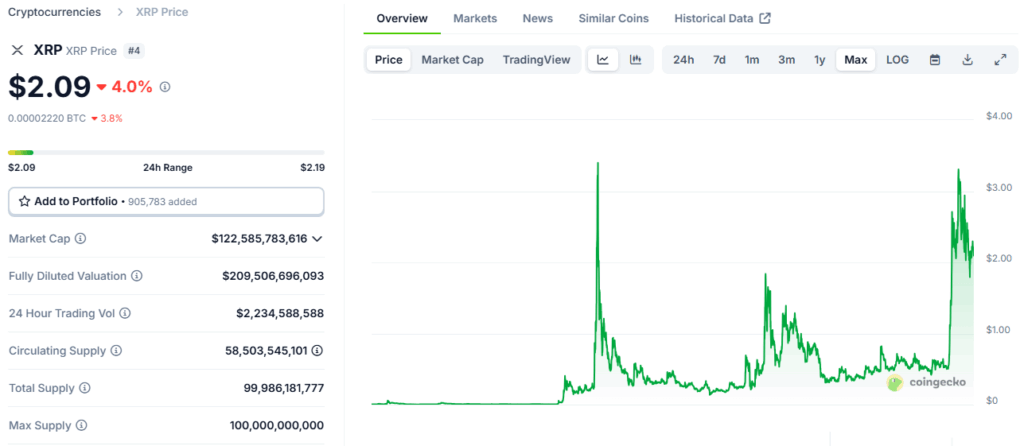Screen dimensions: 1024x446
Task: Click info icon after 58,503,545,101 value
Action: pyautogui.click(x=317, y=351)
